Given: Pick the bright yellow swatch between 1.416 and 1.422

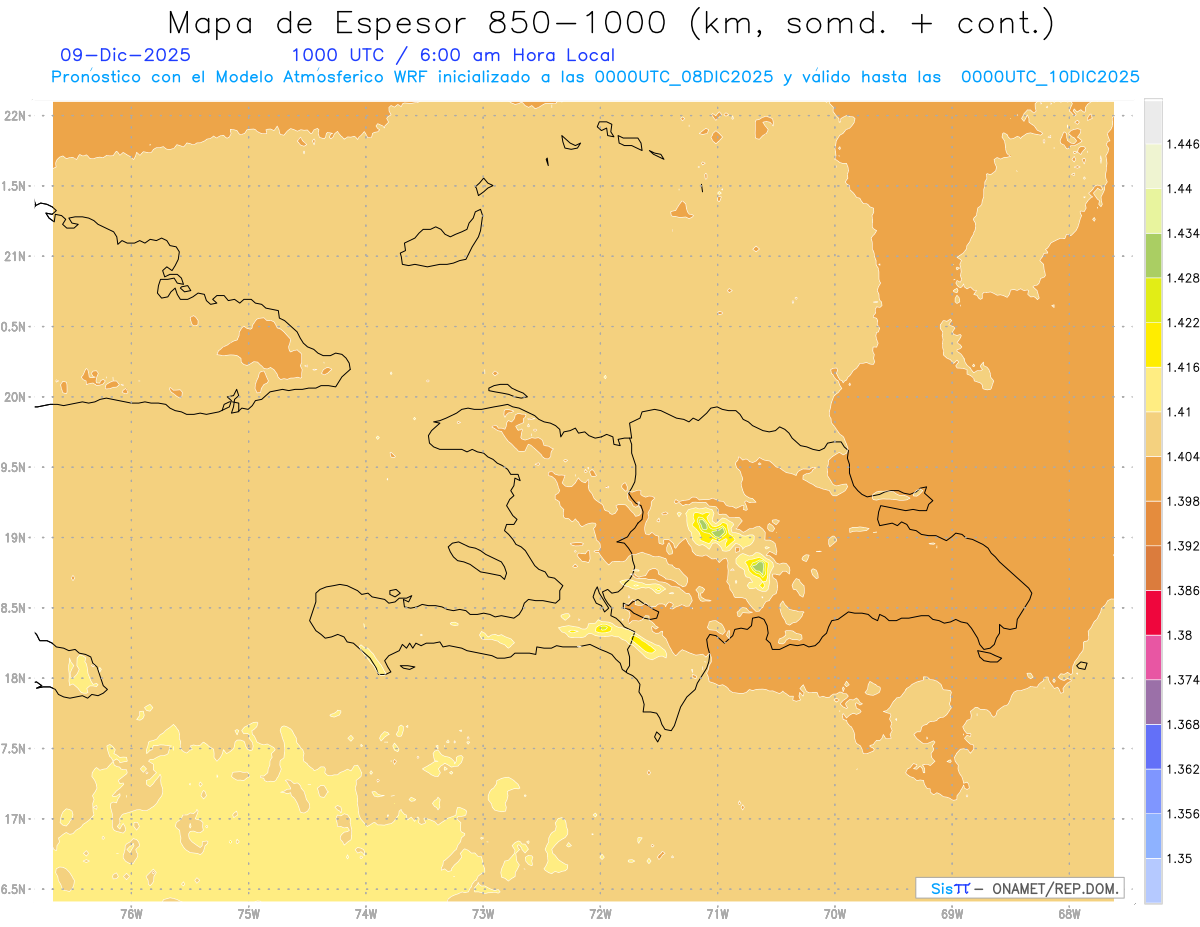Looking at the screenshot, I should 1153,345.
